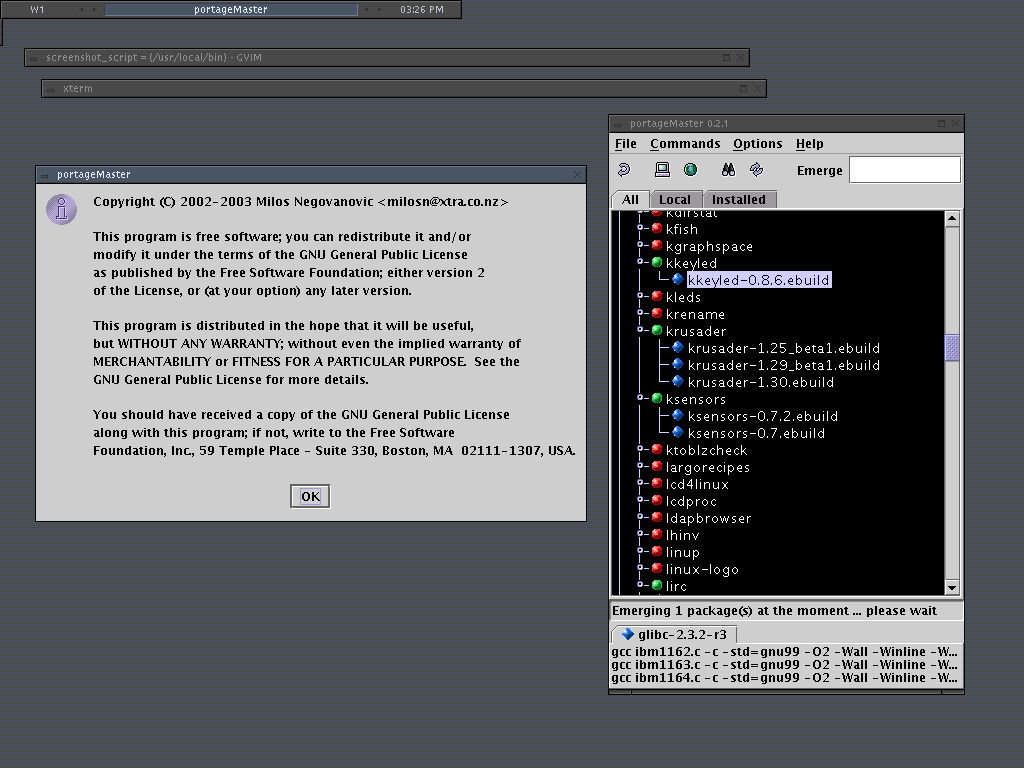Click OK in the copyright dialog
This screenshot has height=768, width=1024.
click(x=310, y=496)
